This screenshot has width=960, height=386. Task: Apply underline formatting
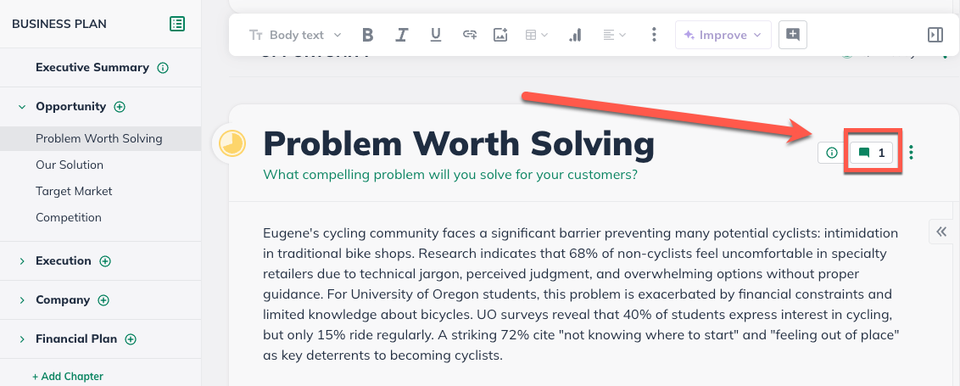click(435, 35)
